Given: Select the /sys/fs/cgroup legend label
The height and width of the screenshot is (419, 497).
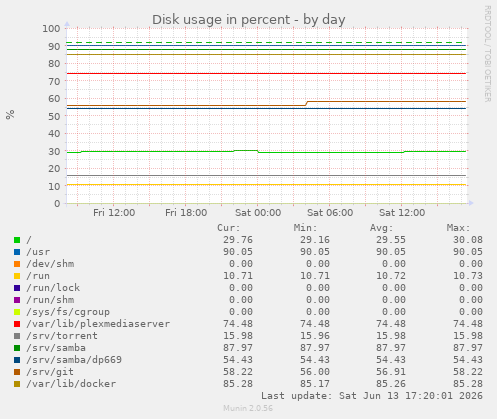Looking at the screenshot, I should [68, 312].
